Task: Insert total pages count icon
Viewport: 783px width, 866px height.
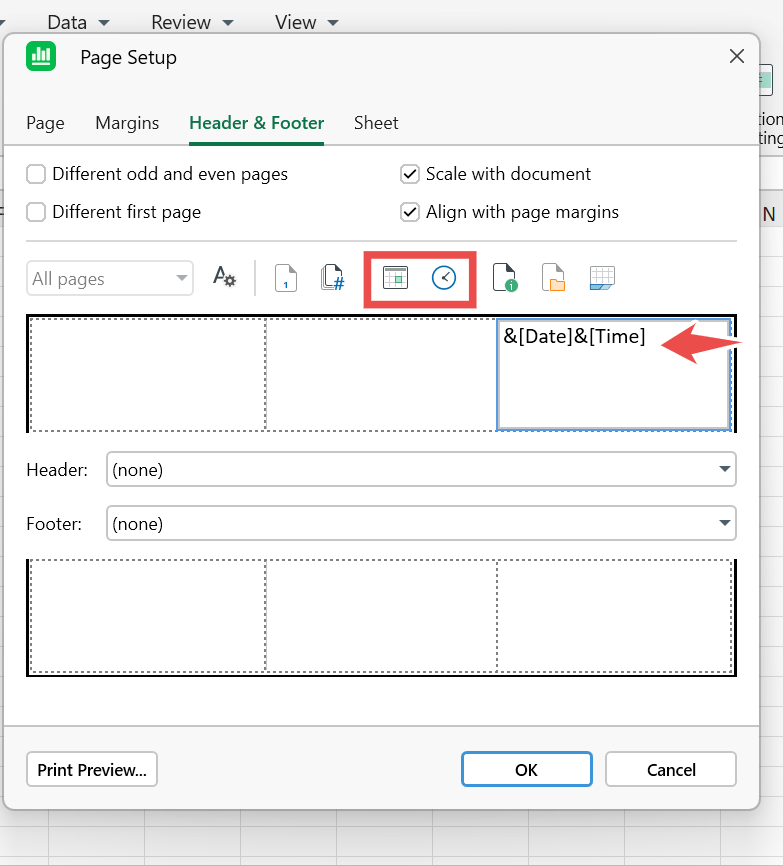Action: coord(332,277)
